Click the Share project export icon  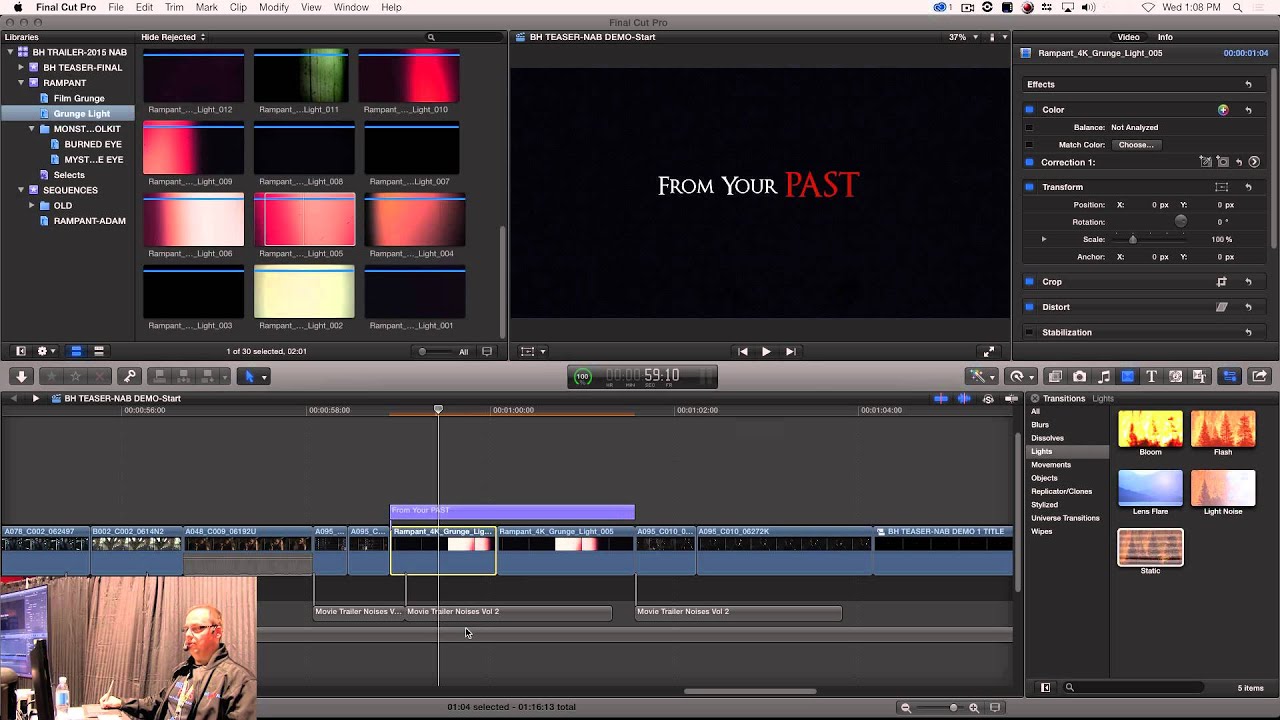(x=1259, y=376)
